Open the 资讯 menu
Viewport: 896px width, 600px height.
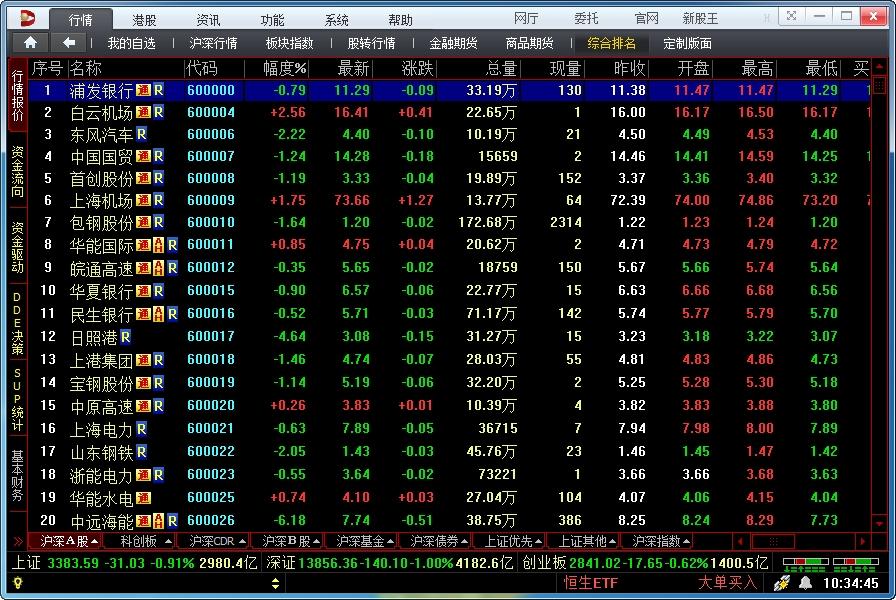(208, 20)
